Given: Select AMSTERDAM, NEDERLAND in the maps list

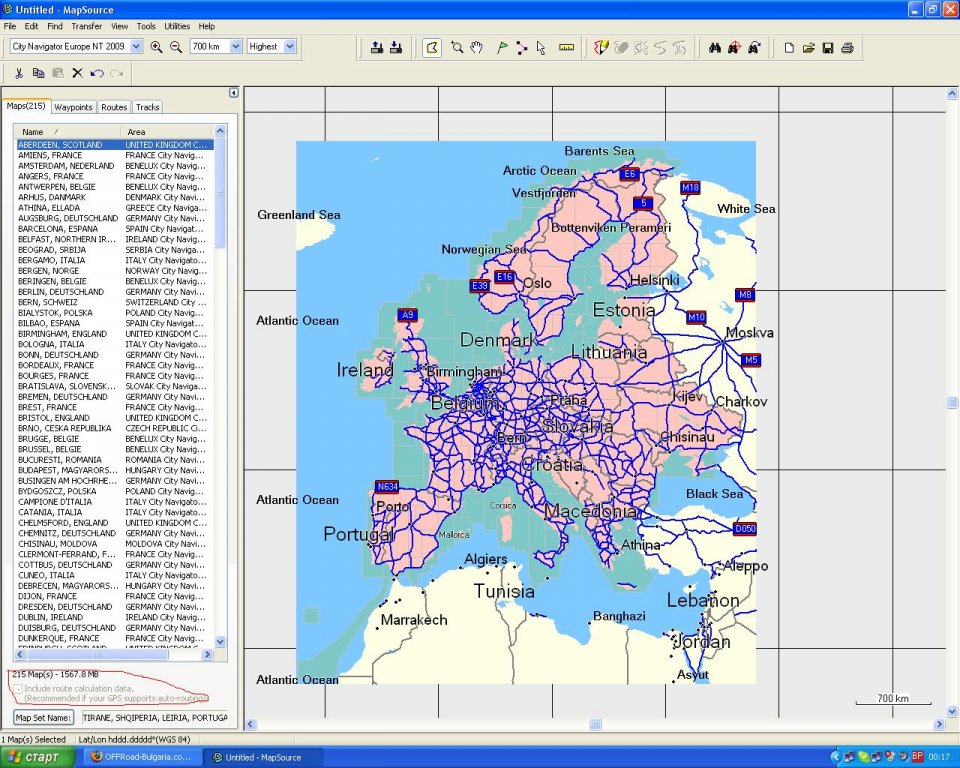Looking at the screenshot, I should pos(66,166).
